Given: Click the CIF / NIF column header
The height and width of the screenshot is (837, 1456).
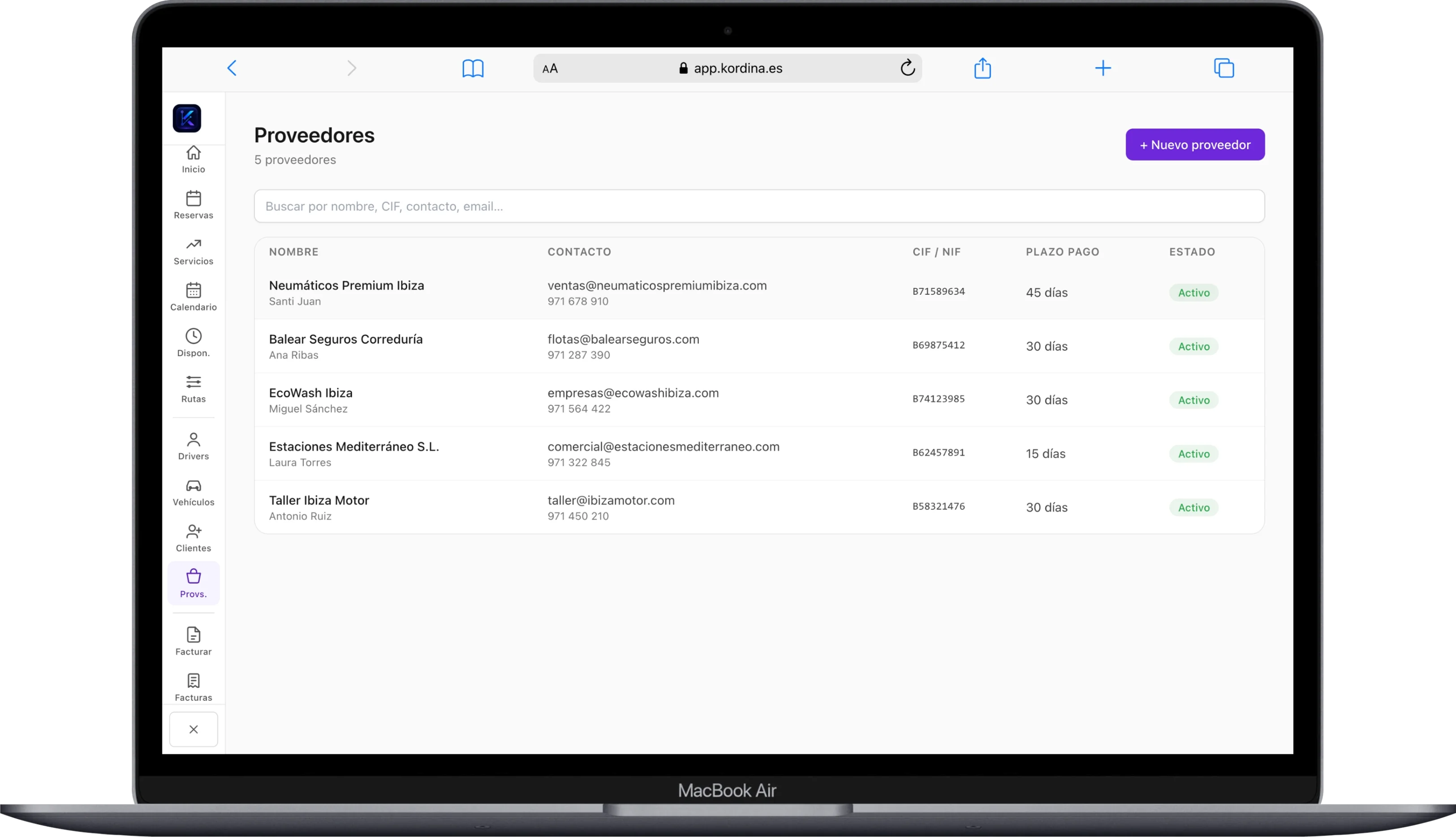Looking at the screenshot, I should 937,252.
